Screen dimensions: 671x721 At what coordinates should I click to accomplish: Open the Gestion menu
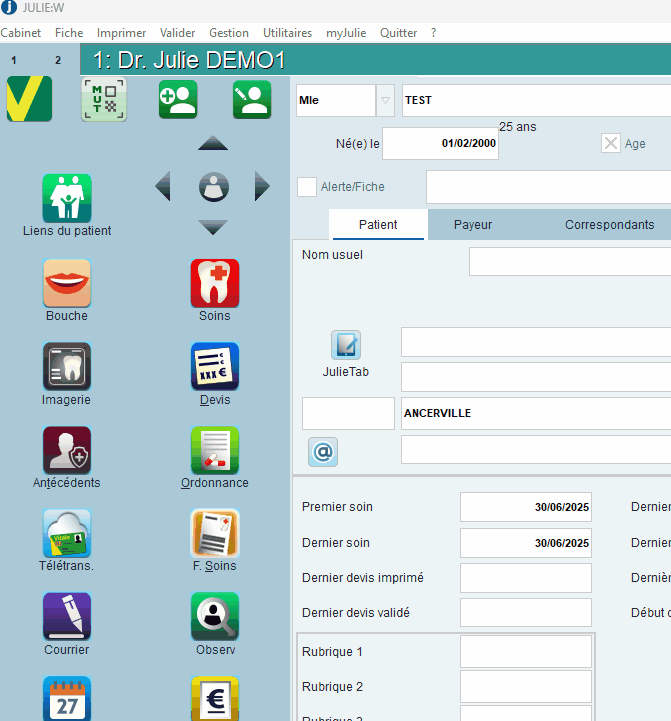[229, 33]
